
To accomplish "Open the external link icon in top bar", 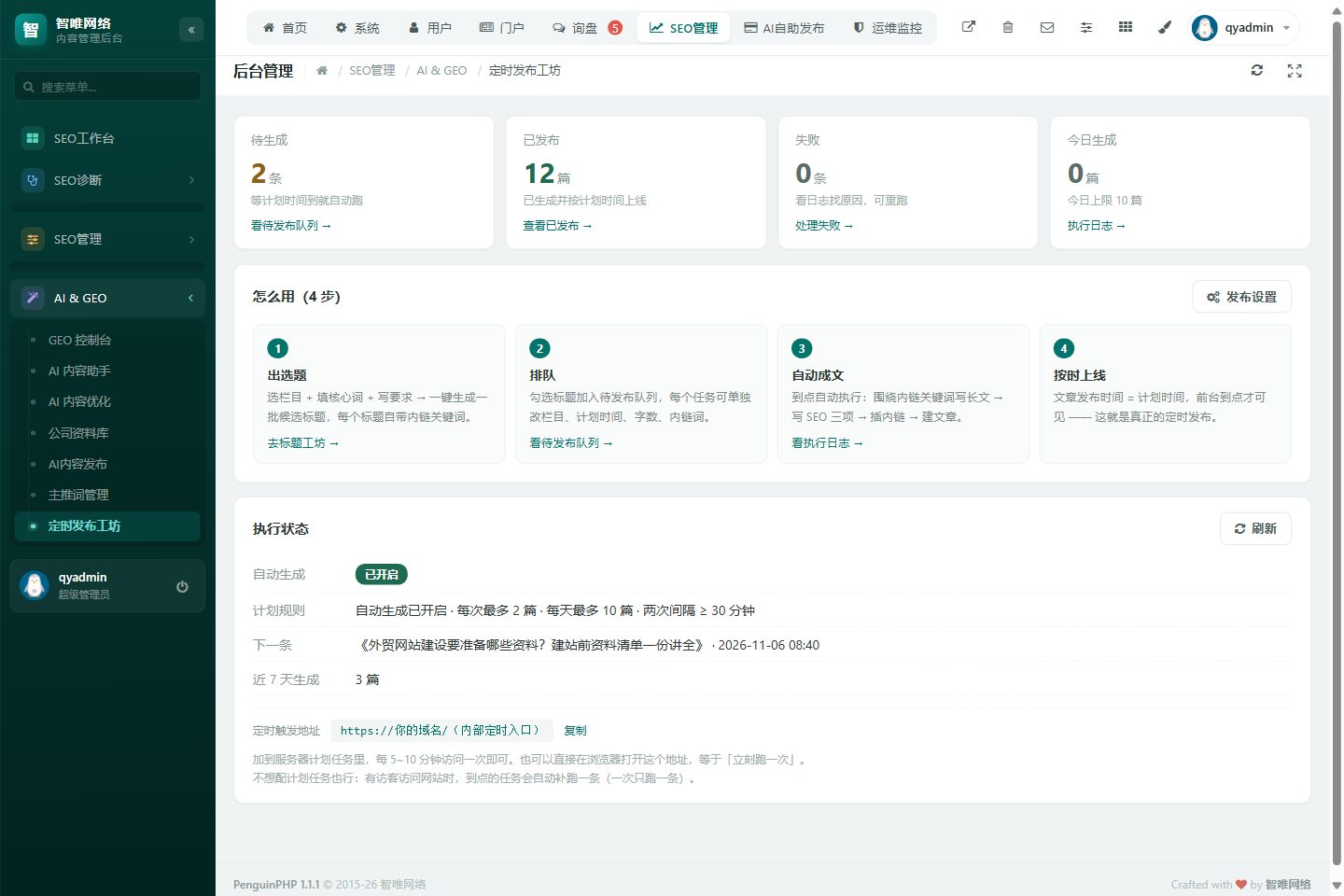I will [x=969, y=27].
